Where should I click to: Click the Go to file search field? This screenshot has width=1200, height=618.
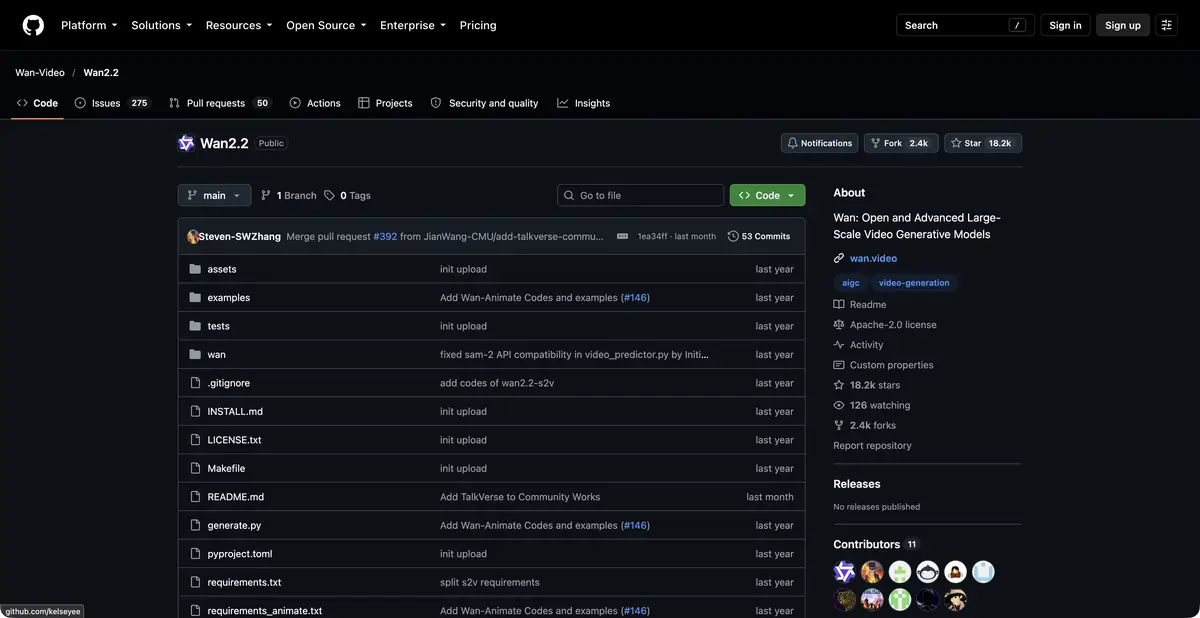(640, 196)
